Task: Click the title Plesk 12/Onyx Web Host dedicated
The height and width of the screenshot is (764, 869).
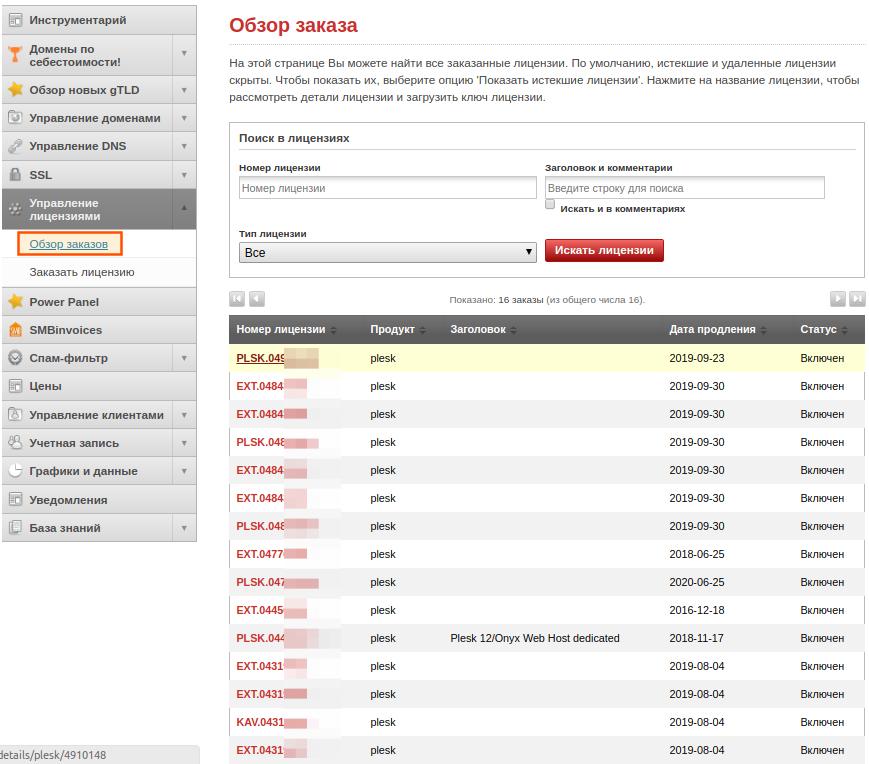Action: (x=535, y=638)
